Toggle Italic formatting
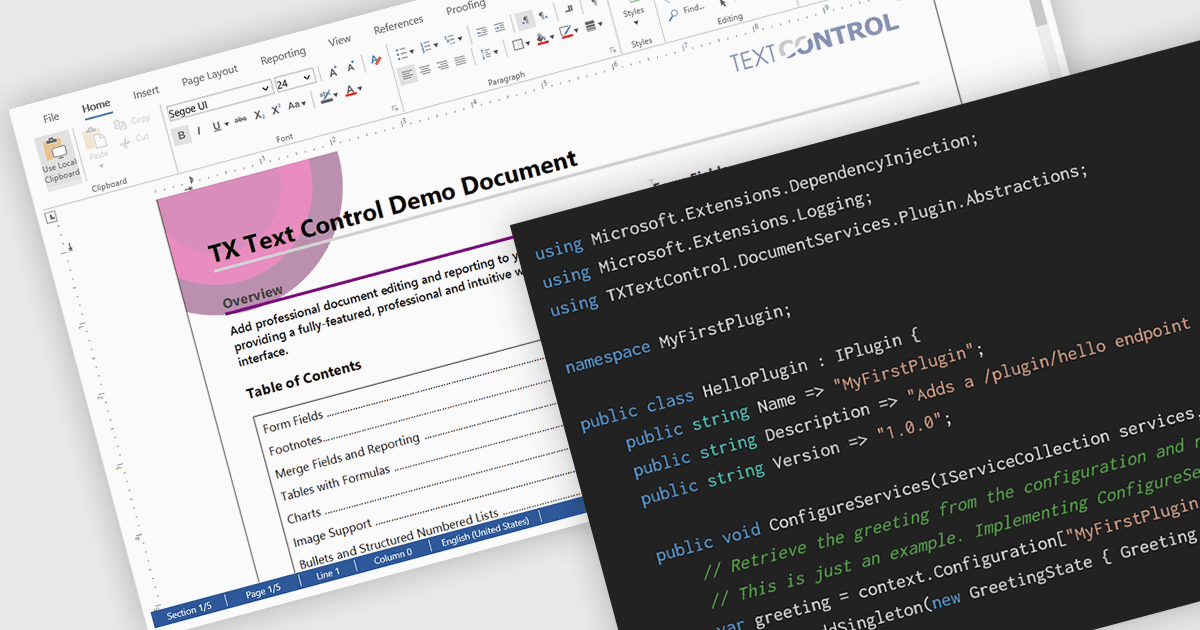 click(x=199, y=131)
